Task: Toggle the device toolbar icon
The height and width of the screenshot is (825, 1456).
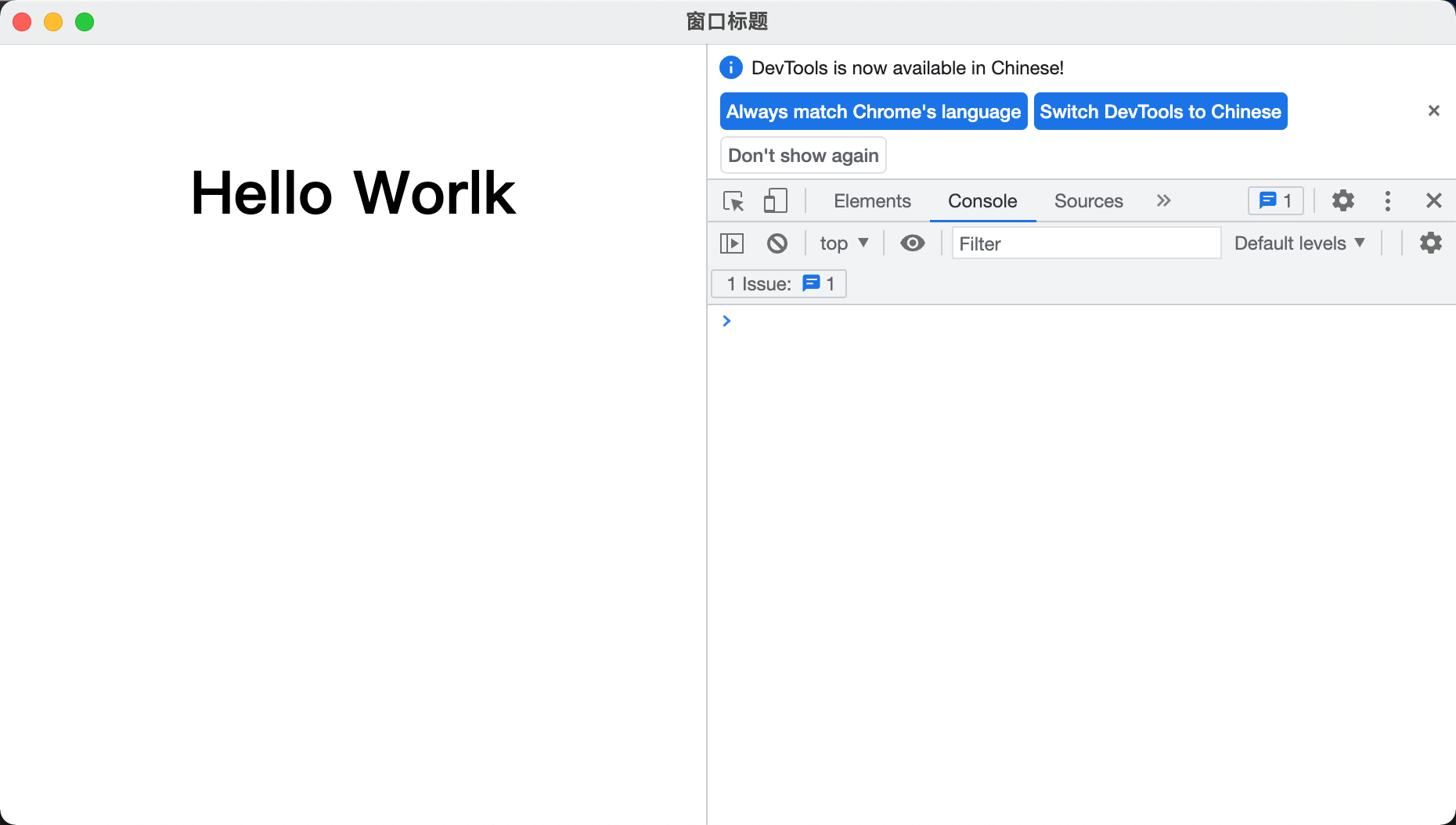Action: (775, 201)
